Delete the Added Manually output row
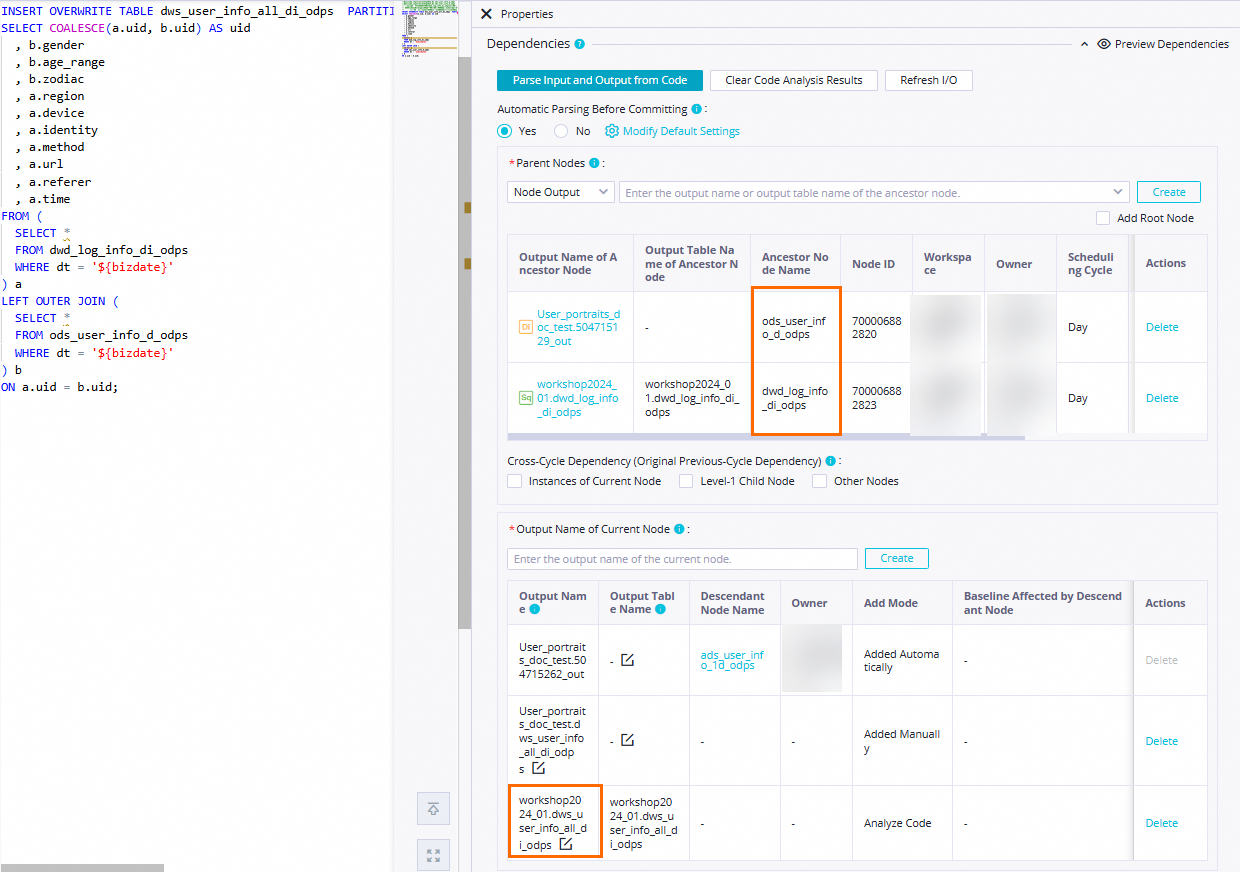This screenshot has width=1240, height=872. 1161,741
